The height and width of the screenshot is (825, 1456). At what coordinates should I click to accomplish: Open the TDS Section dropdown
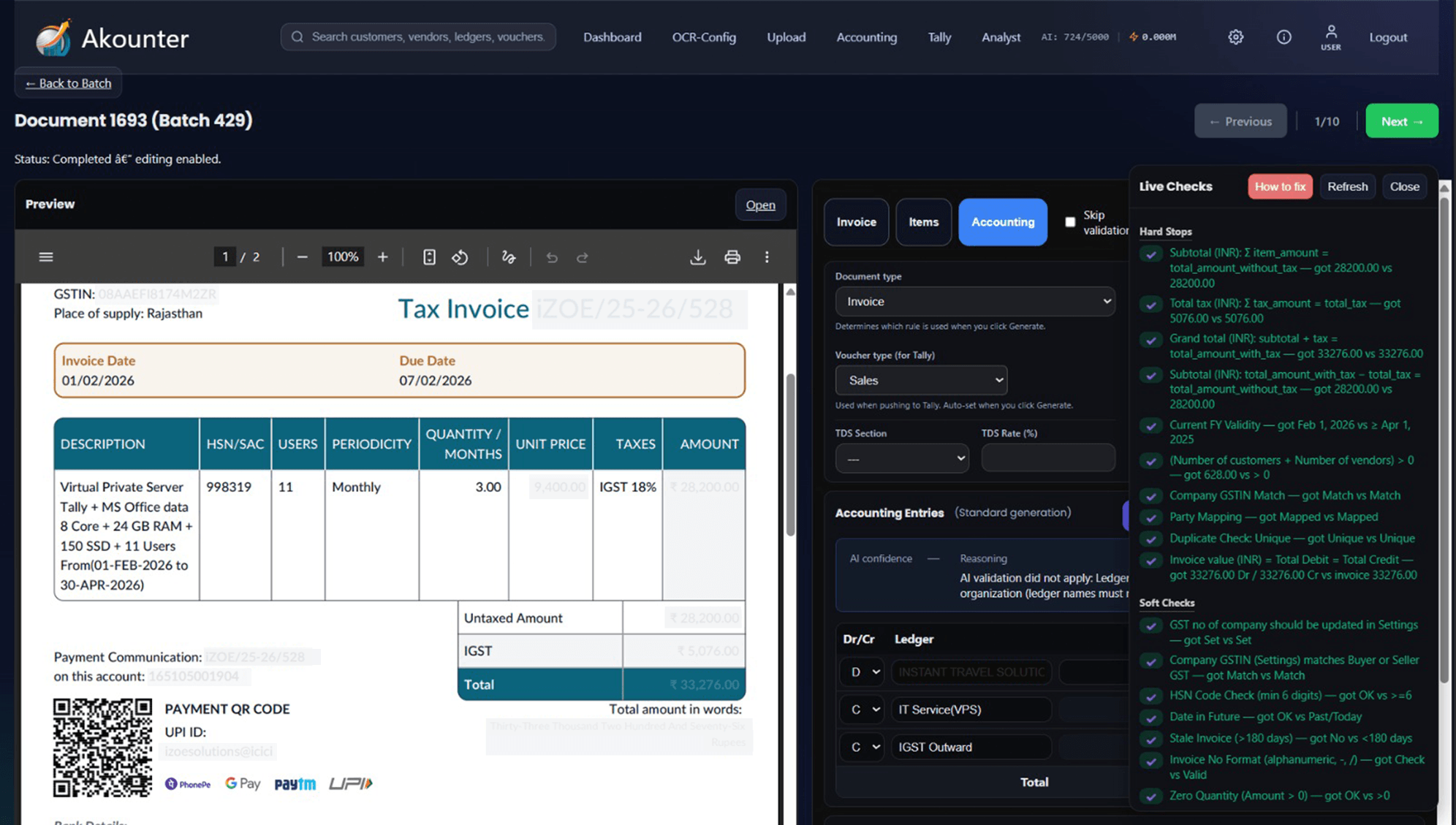pos(901,459)
